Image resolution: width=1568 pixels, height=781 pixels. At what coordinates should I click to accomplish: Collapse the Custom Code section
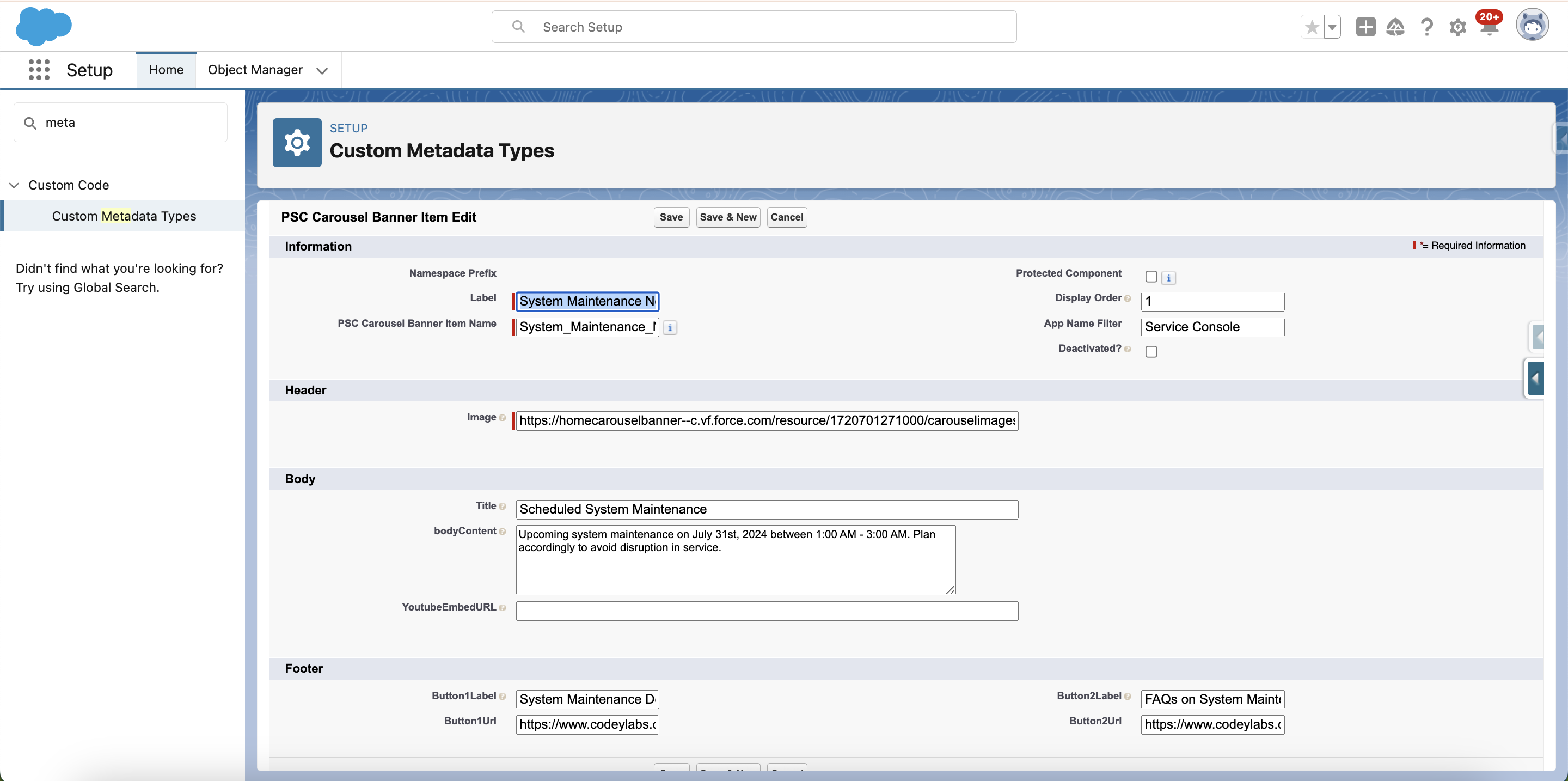click(14, 185)
